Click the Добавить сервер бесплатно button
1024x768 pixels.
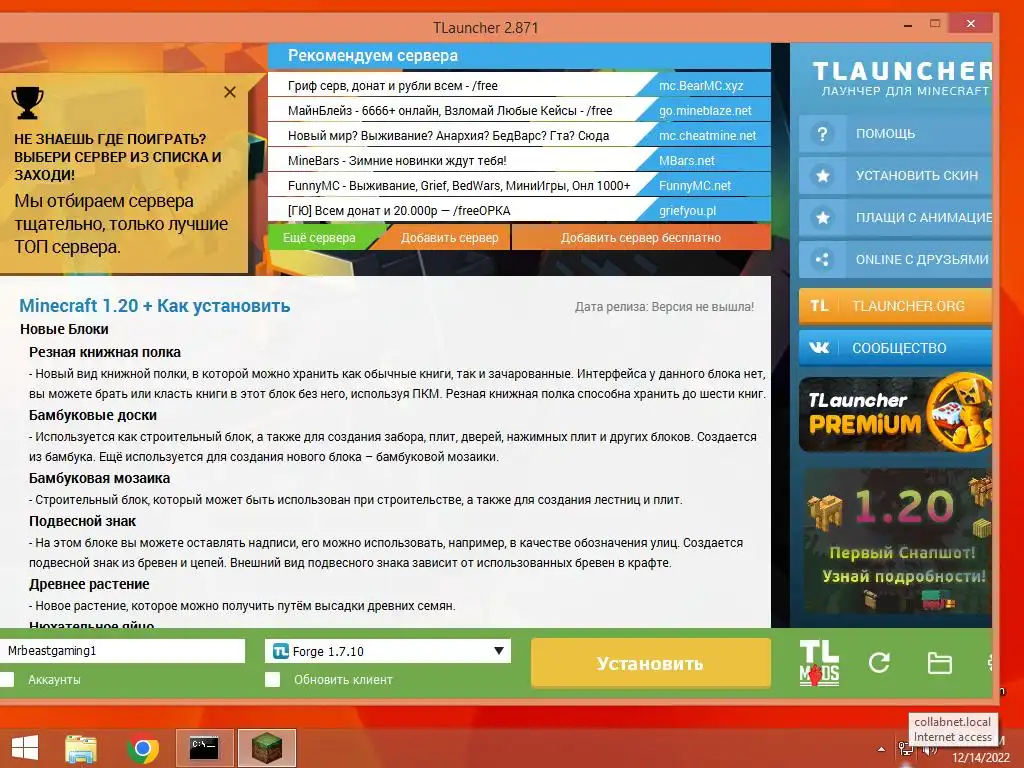(641, 238)
